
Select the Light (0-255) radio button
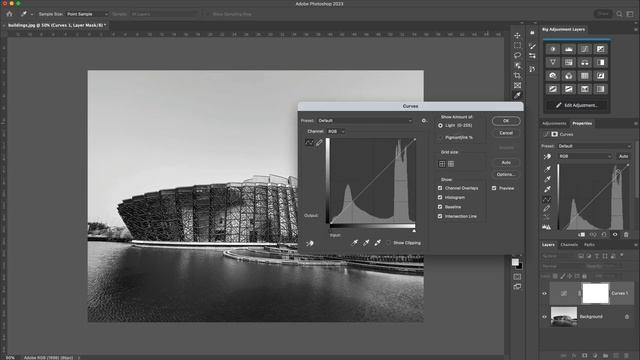[440, 125]
